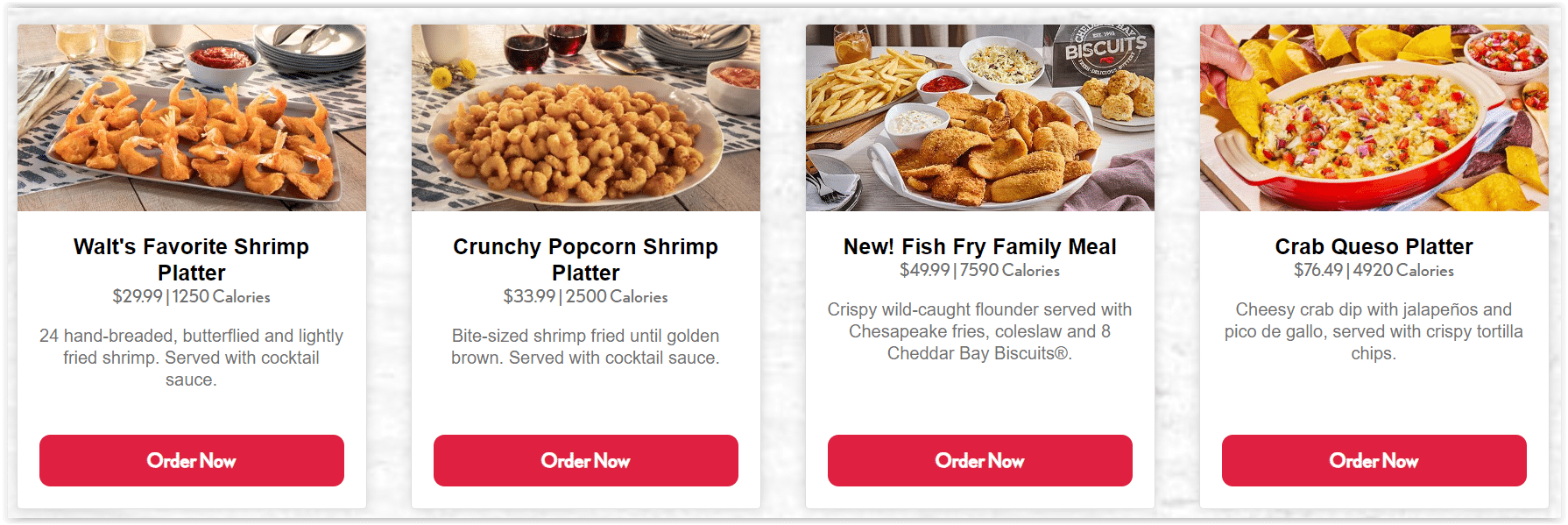Click the $29.99 | 1250 Calories price line
1568x525 pixels.
point(191,296)
